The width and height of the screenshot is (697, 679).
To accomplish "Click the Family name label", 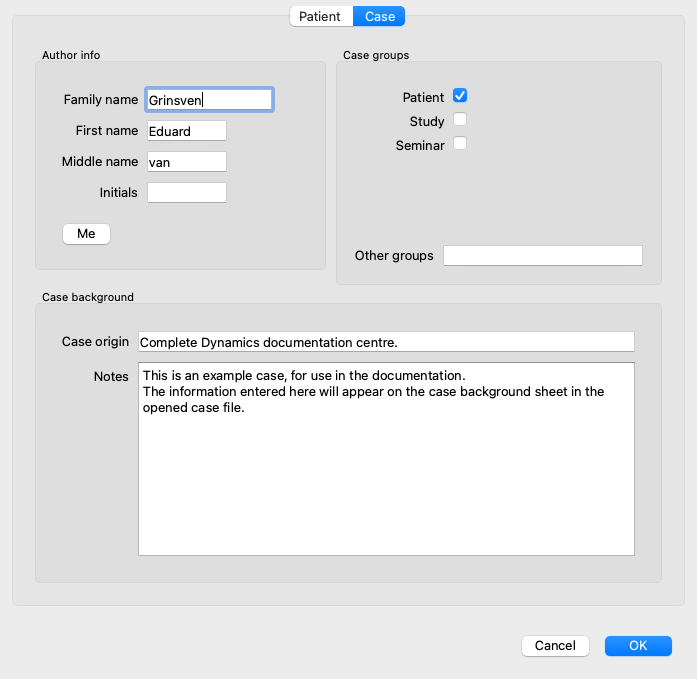I will (x=101, y=100).
